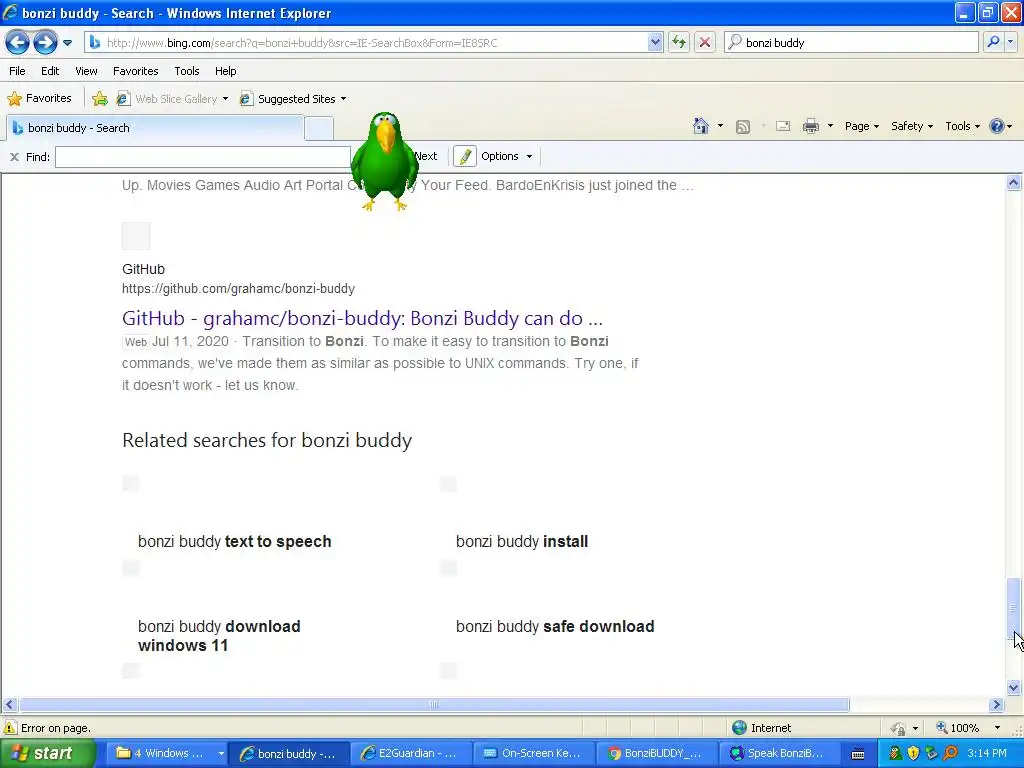1024x768 pixels.
Task: Click the search magnifier button in search box
Action: 993,42
